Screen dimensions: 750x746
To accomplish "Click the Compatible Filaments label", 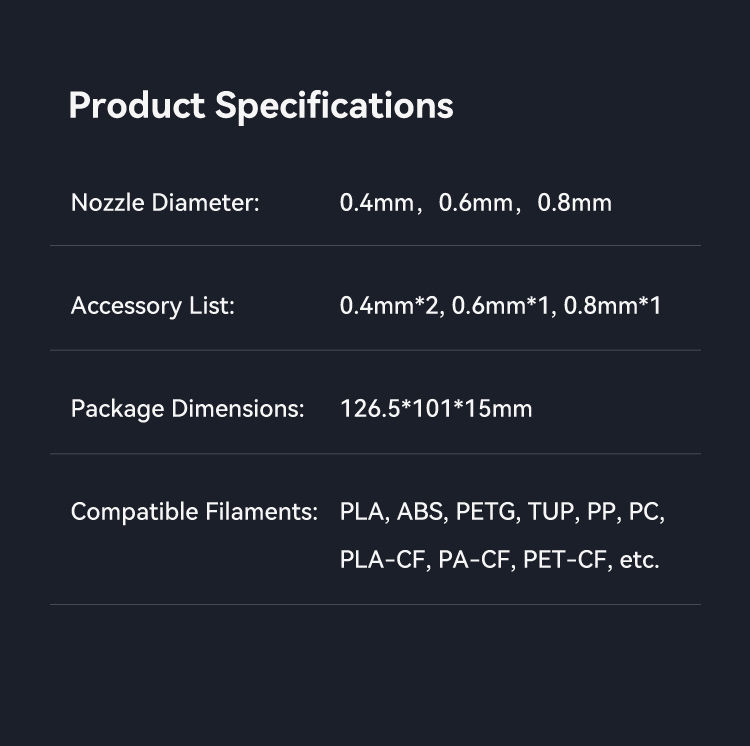I will point(194,512).
